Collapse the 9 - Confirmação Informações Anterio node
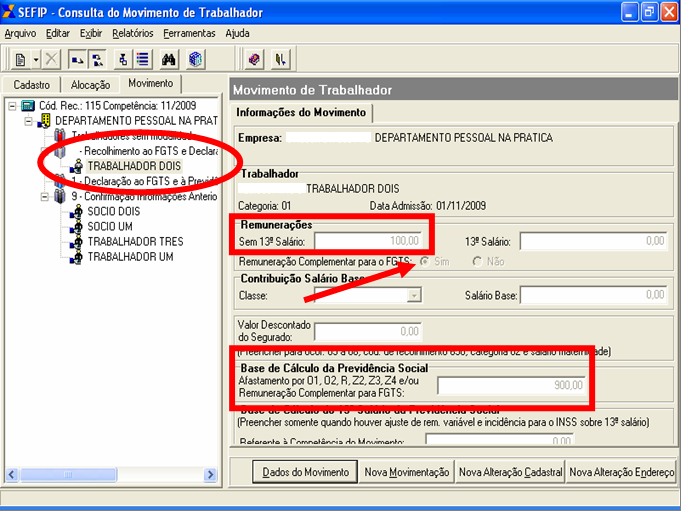The image size is (681, 511). pyautogui.click(x=44, y=197)
